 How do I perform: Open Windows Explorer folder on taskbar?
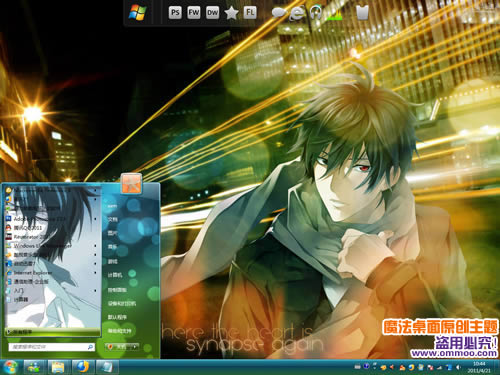pos(58,367)
